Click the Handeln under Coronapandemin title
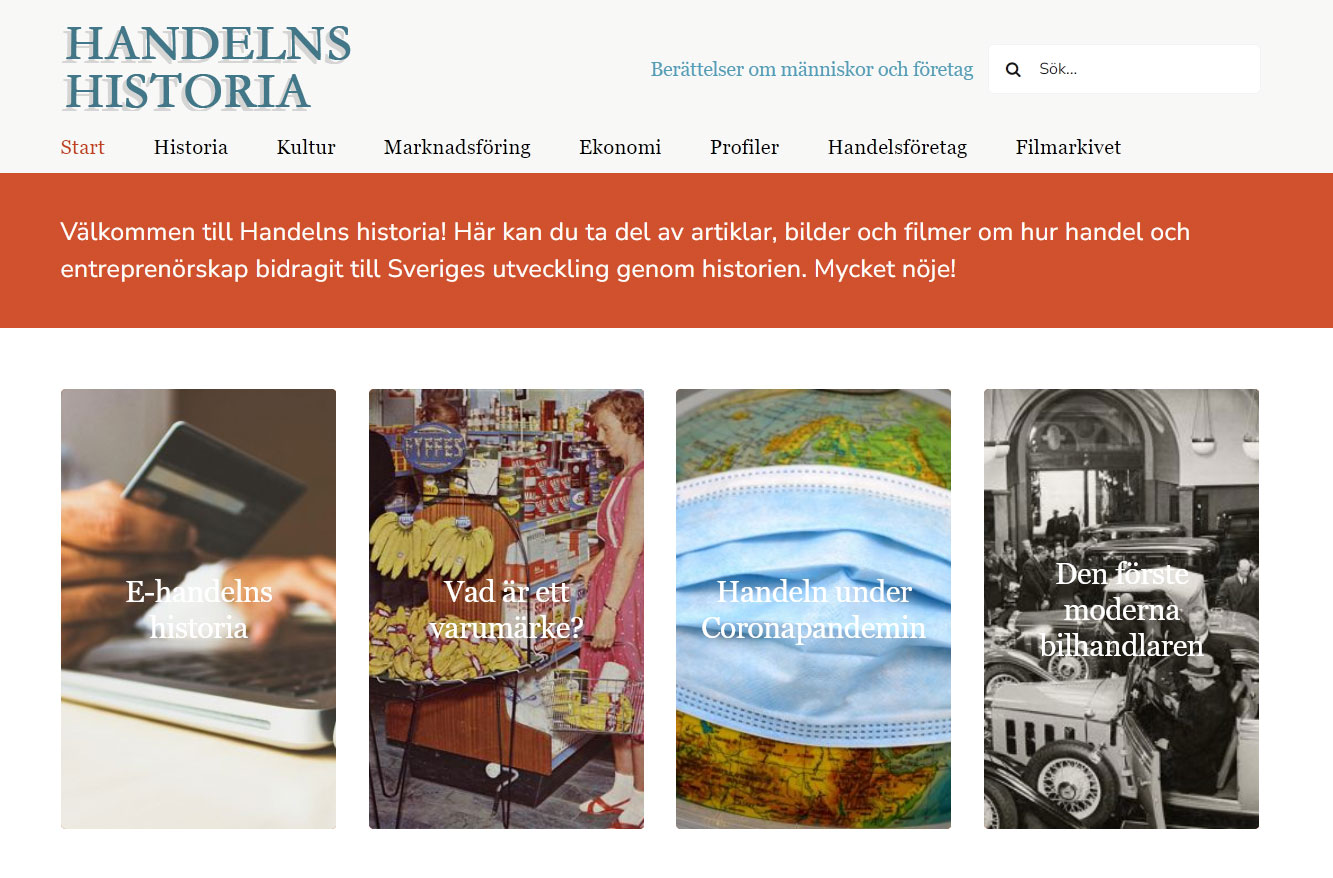 point(813,609)
